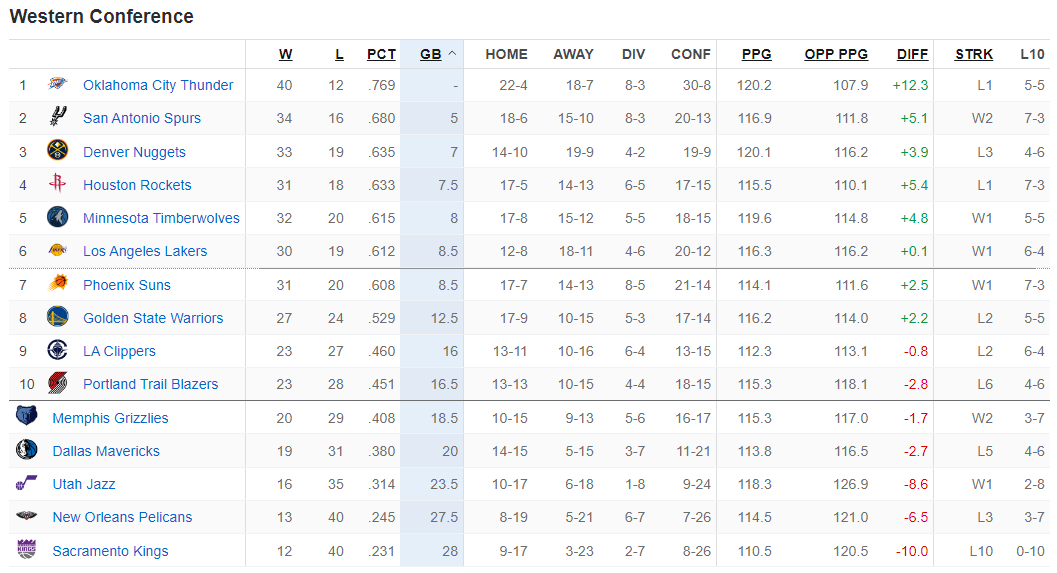1057x573 pixels.
Task: Sort table by W column header
Action: tap(285, 54)
